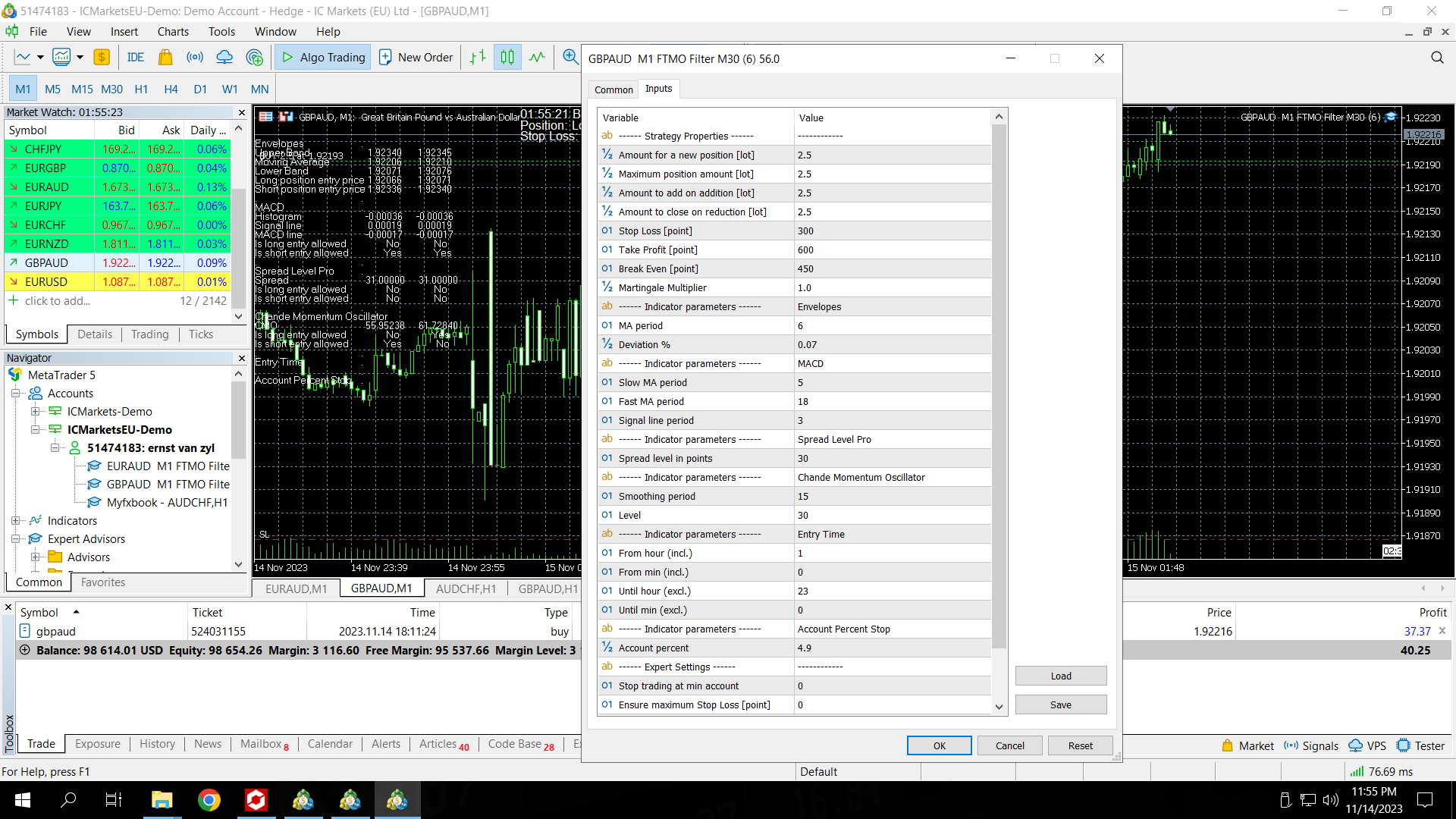Click the yellow dollar trading symbols icon
Screen dimensions: 1456x819
102,57
